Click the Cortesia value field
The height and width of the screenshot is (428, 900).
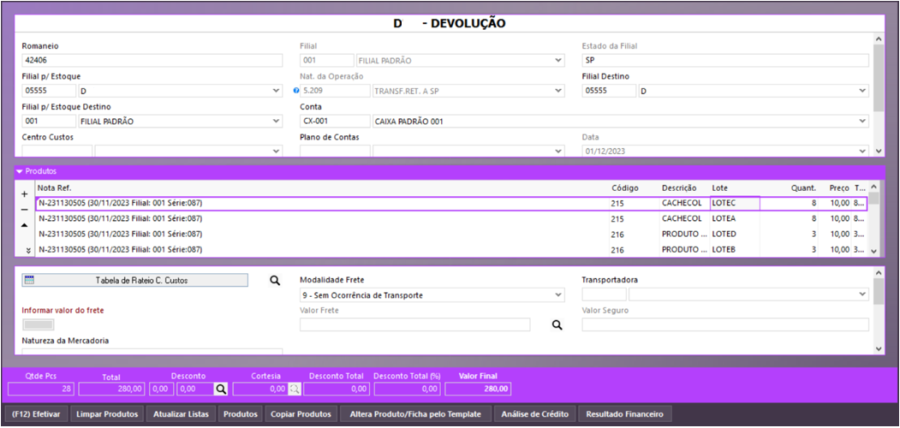(261, 389)
